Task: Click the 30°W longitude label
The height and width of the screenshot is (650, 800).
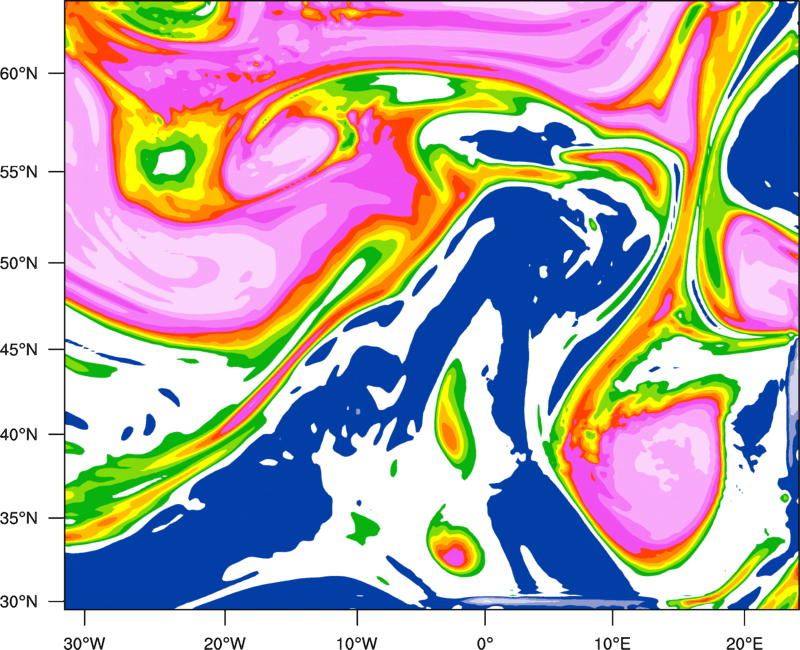Action: pos(85,643)
